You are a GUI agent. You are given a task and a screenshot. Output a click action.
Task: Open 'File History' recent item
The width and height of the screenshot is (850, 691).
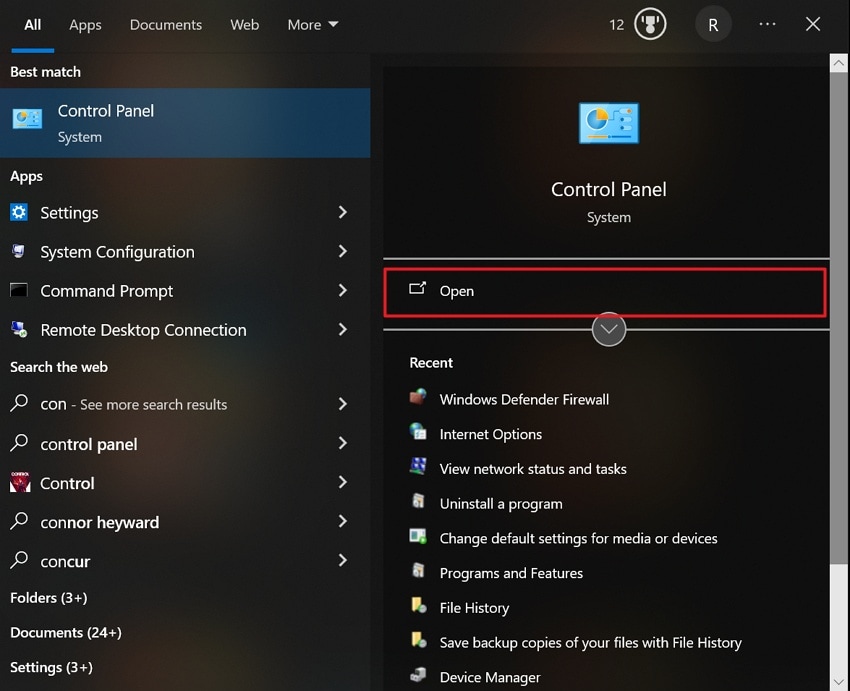pyautogui.click(x=474, y=608)
